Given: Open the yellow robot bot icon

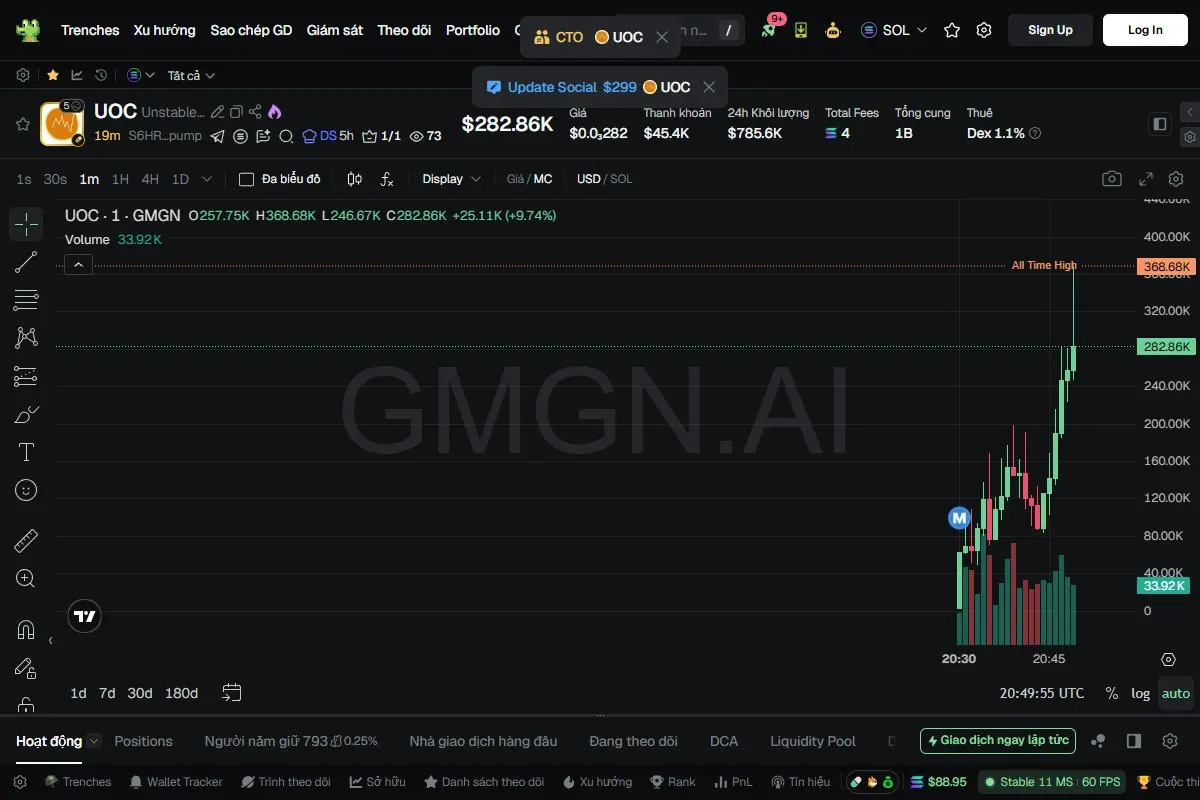Looking at the screenshot, I should tap(833, 30).
